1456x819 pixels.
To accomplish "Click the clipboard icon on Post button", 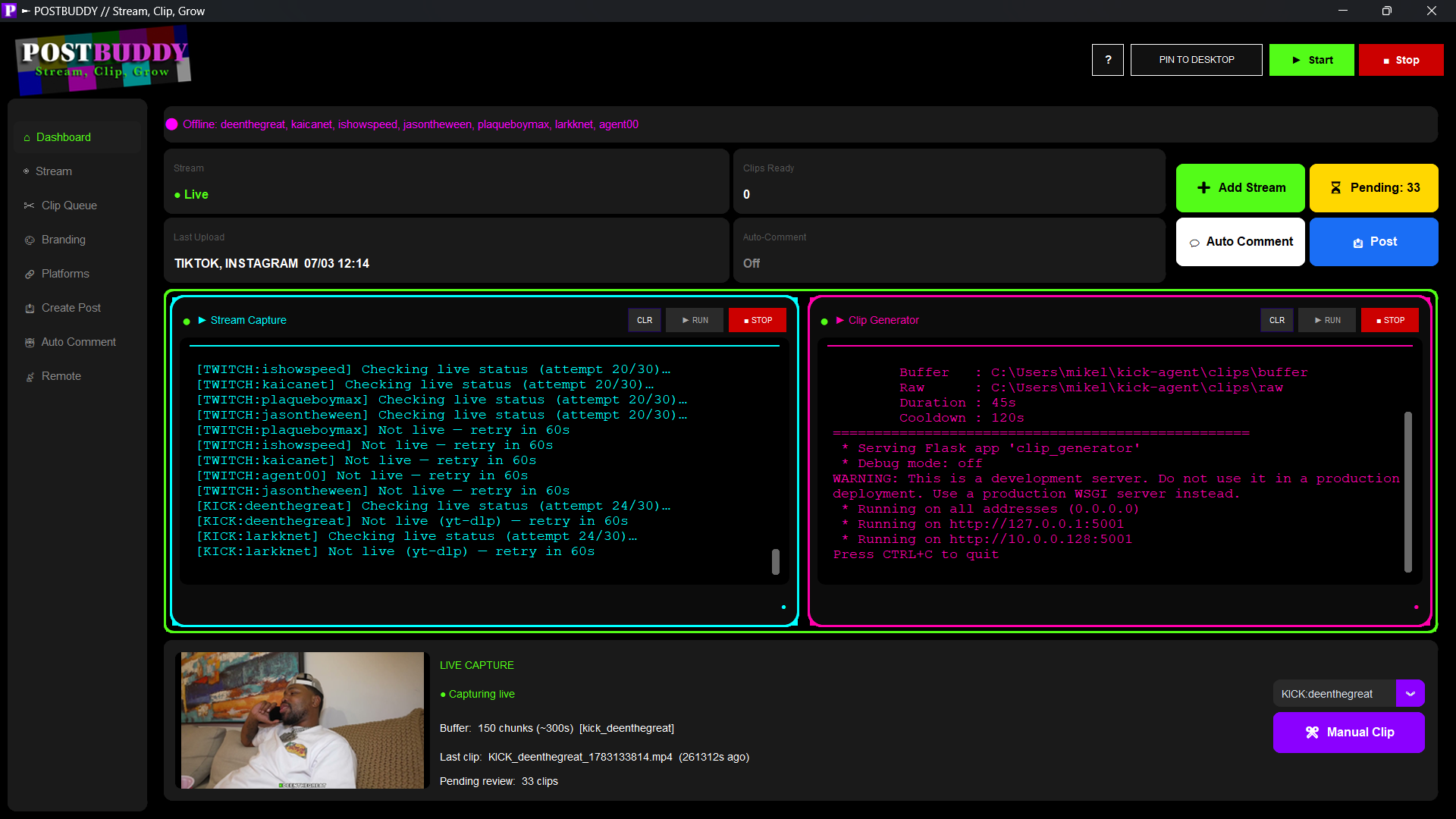I will (x=1357, y=243).
